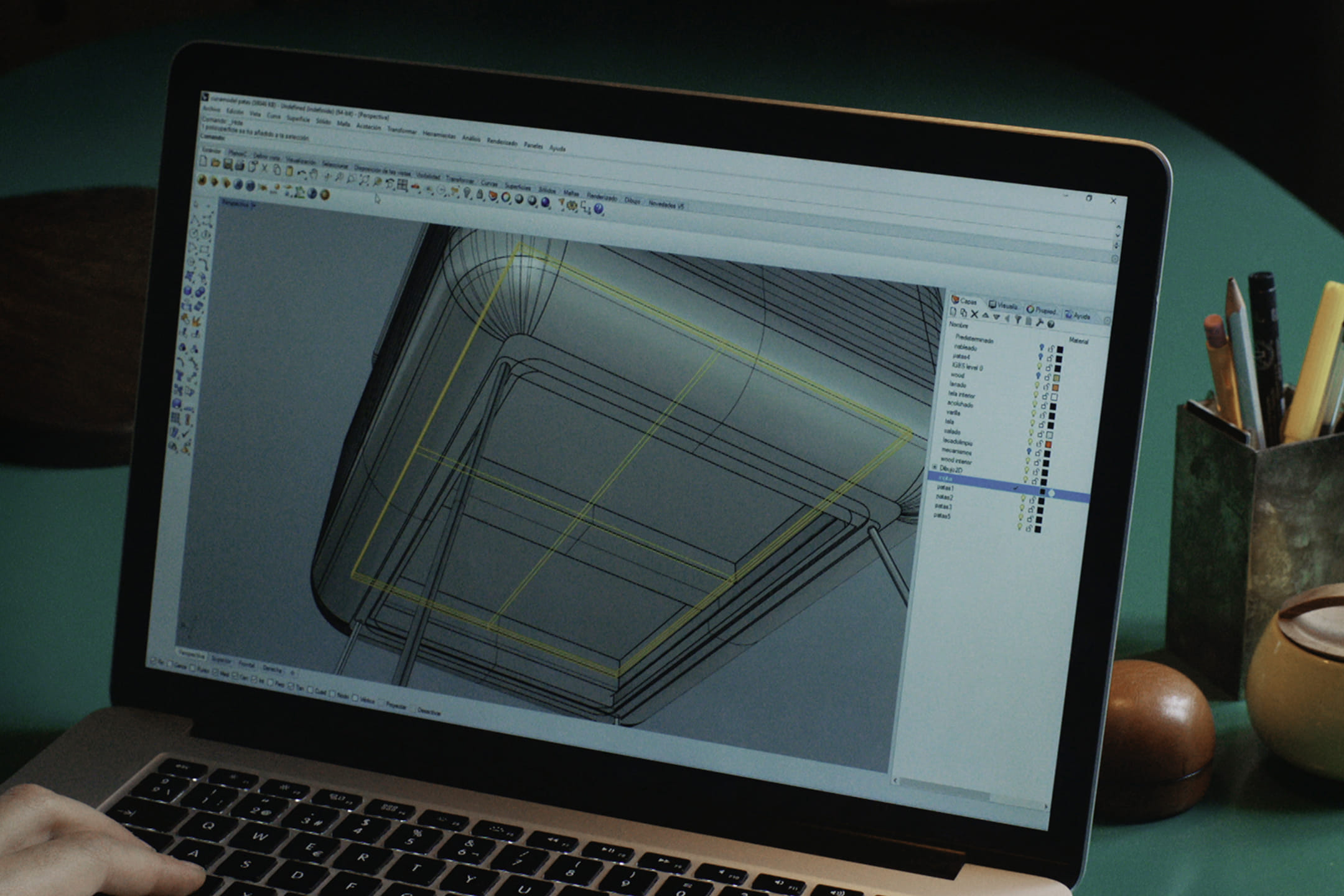Toggle visibility bulb of wood layer
Viewport: 1344px width, 896px height.
(1038, 375)
